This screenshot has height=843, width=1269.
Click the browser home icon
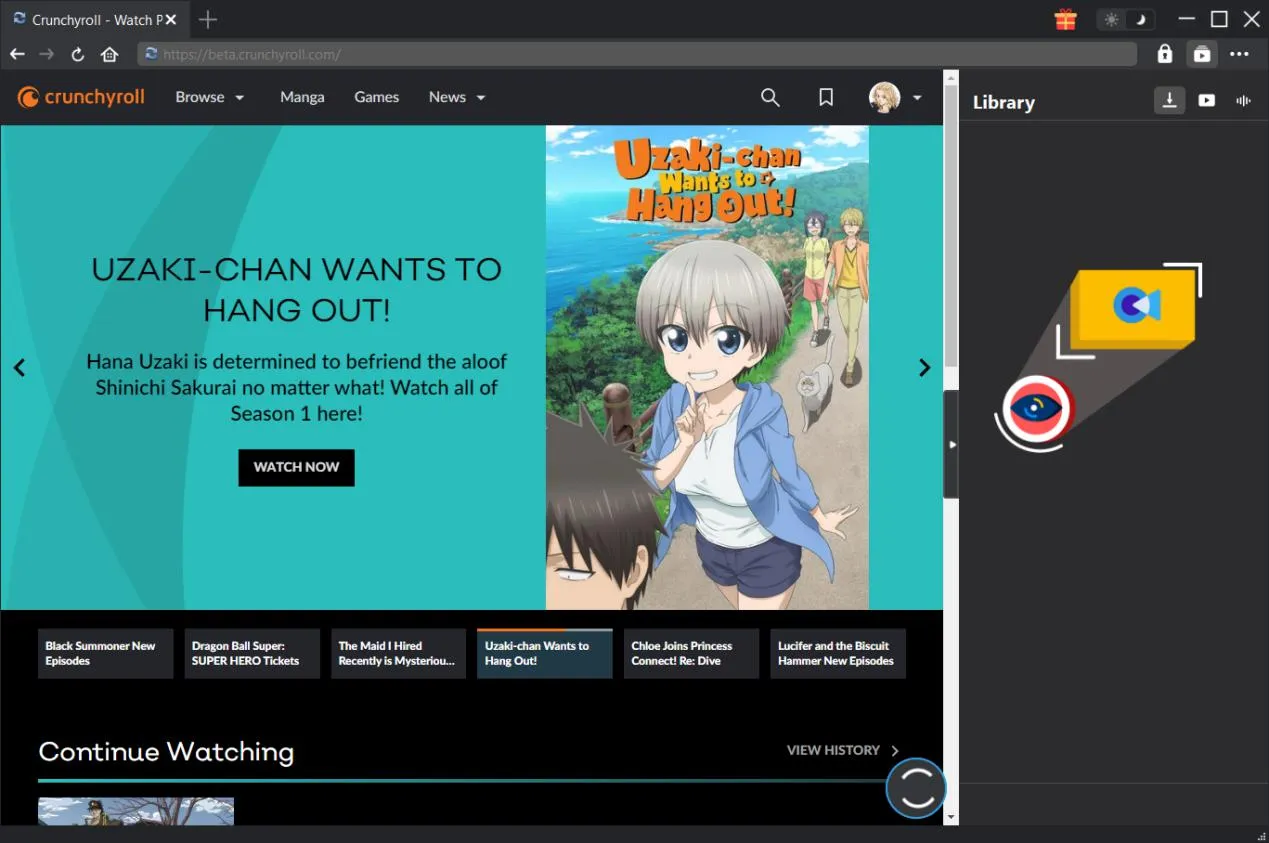point(110,54)
